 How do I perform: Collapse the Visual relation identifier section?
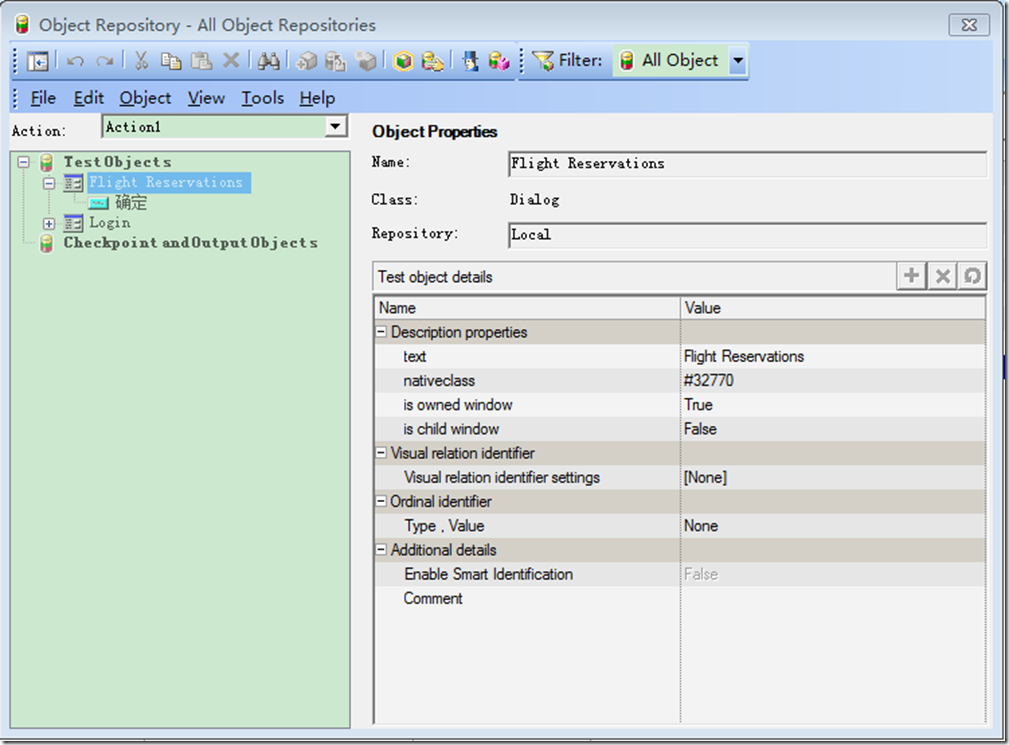pyautogui.click(x=382, y=453)
